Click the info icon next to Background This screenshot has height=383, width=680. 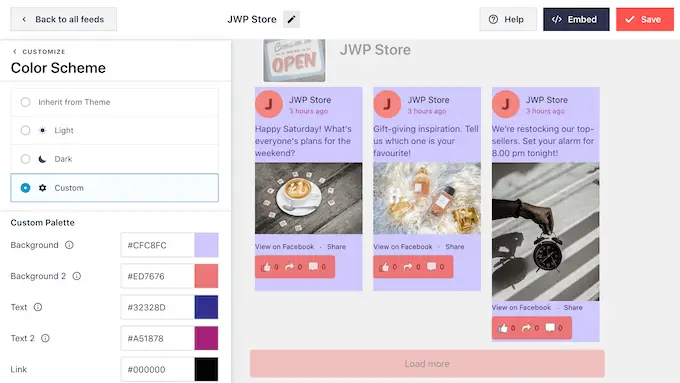point(69,245)
